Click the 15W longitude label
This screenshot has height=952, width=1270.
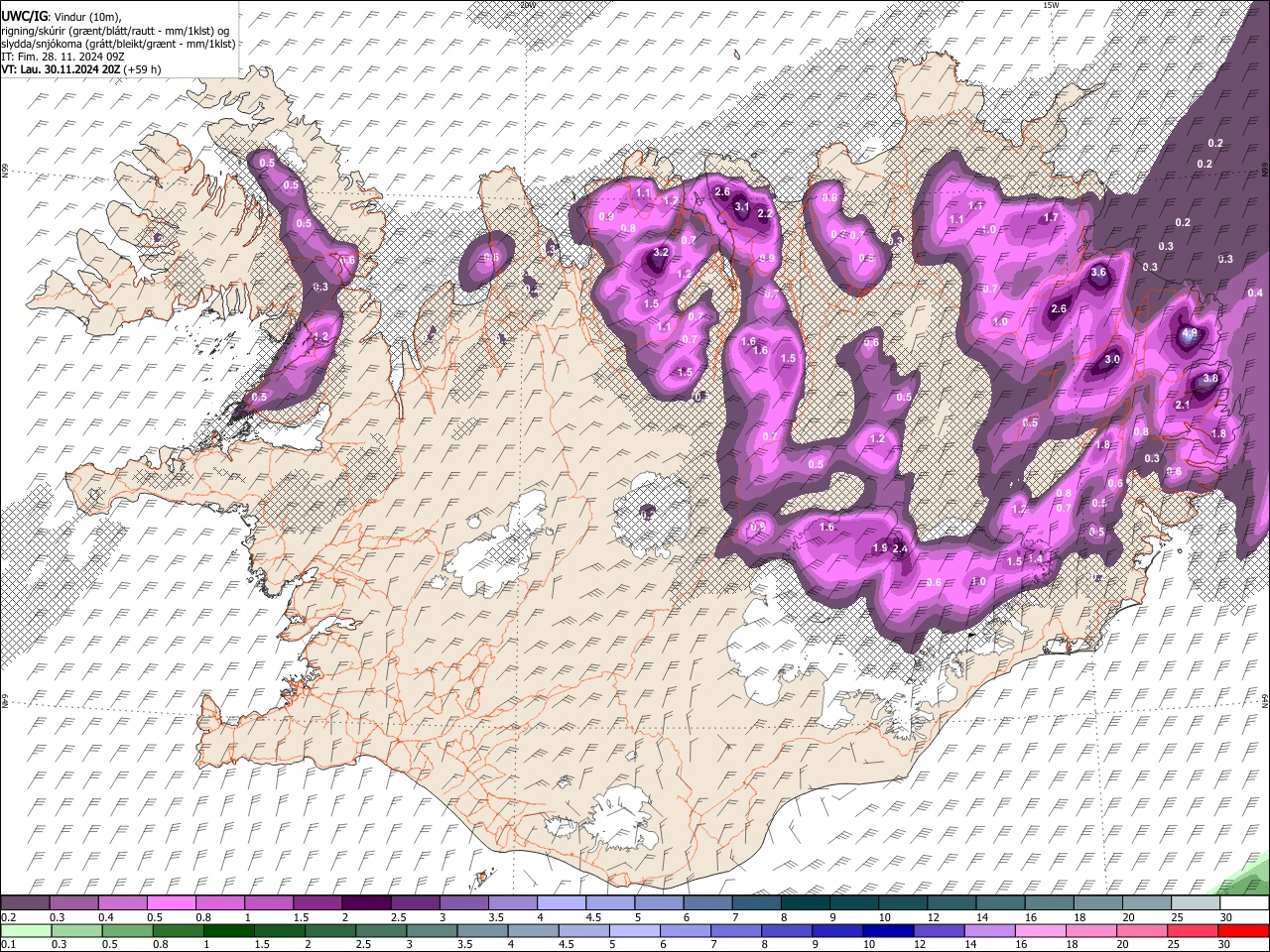[x=1051, y=5]
